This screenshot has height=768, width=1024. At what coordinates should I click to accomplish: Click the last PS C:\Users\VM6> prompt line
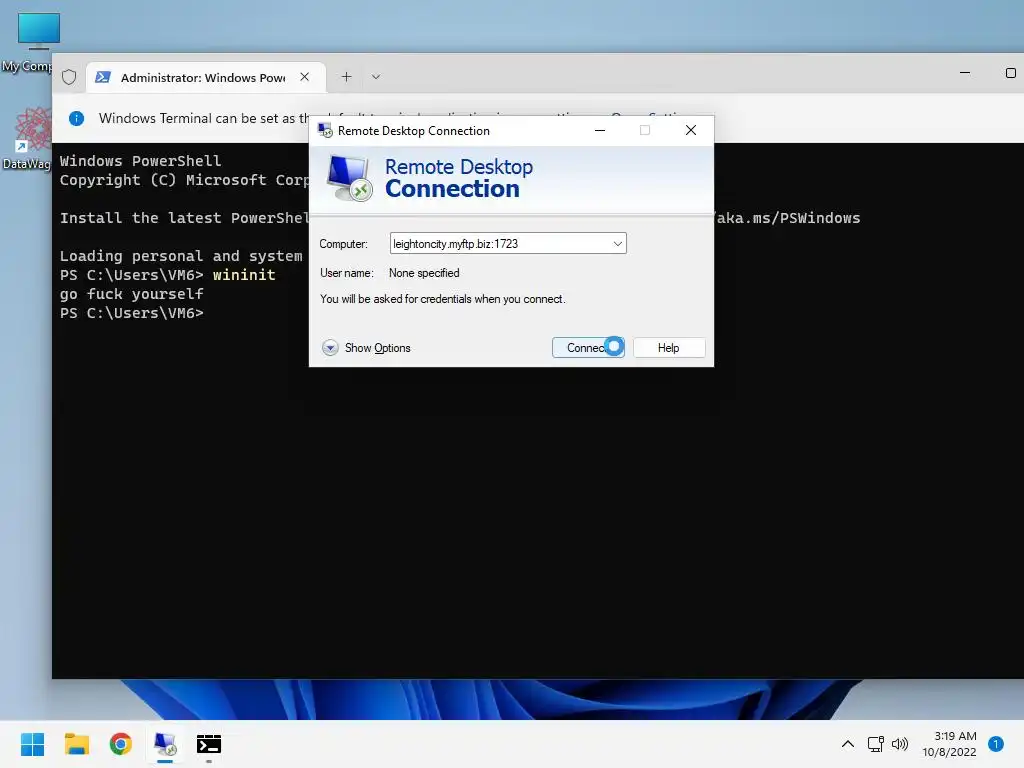coord(132,313)
